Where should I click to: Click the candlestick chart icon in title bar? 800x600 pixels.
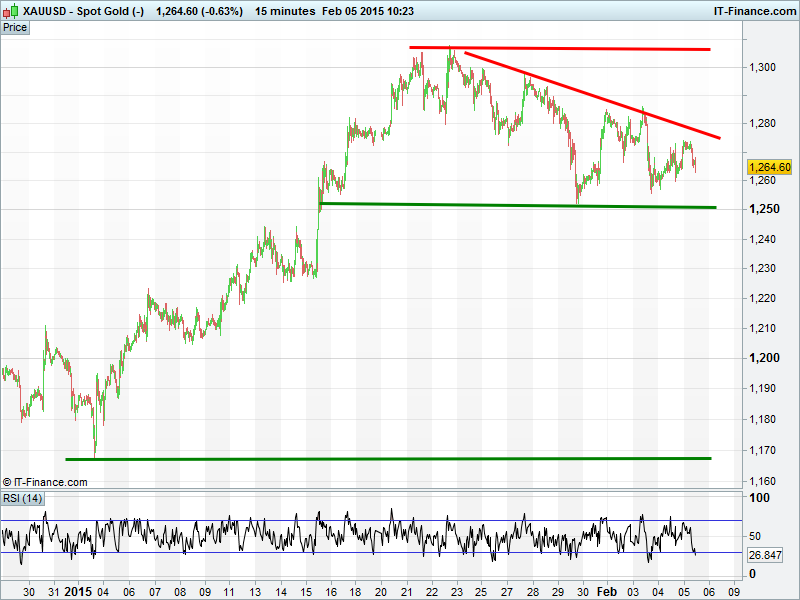click(10, 10)
